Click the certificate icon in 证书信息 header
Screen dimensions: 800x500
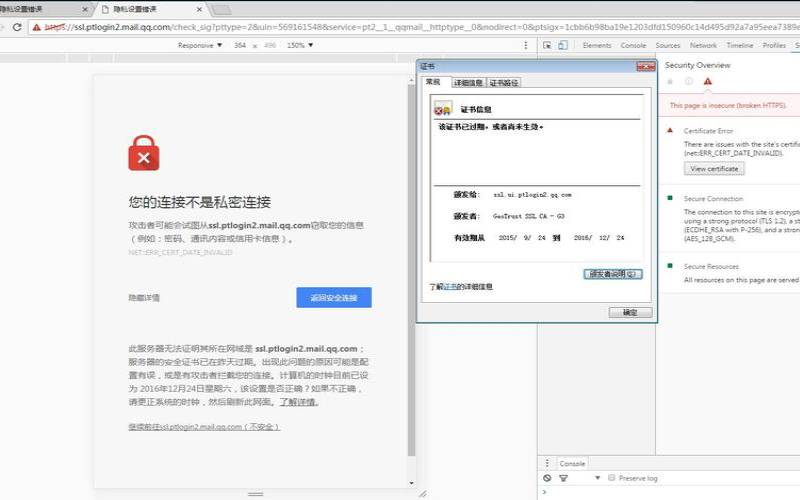pos(443,109)
